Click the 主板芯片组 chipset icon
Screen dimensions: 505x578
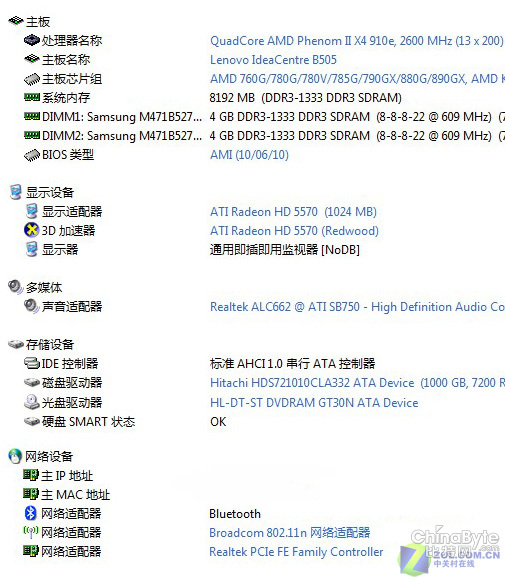(x=32, y=79)
